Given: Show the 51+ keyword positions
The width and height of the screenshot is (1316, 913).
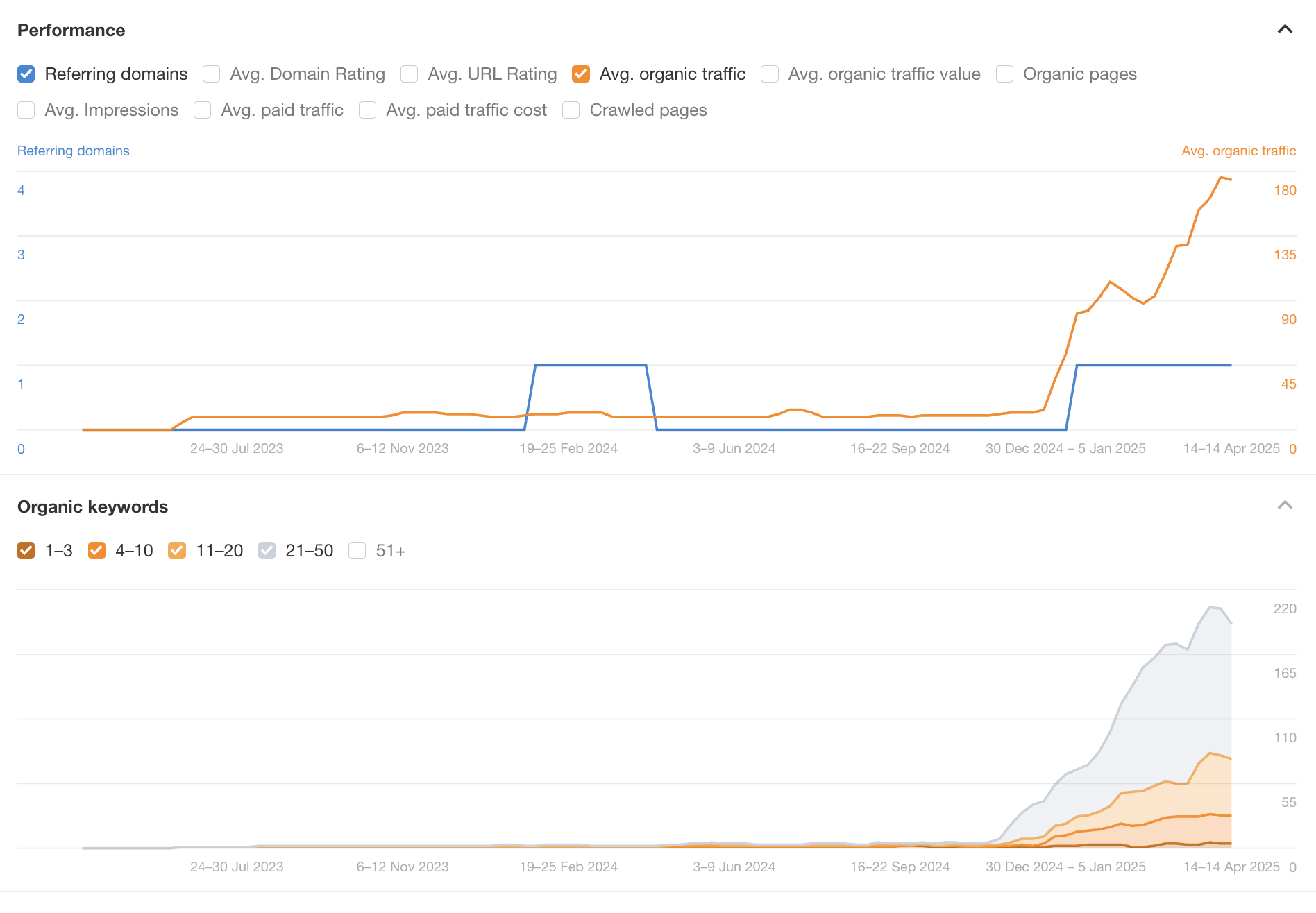Looking at the screenshot, I should tap(357, 551).
